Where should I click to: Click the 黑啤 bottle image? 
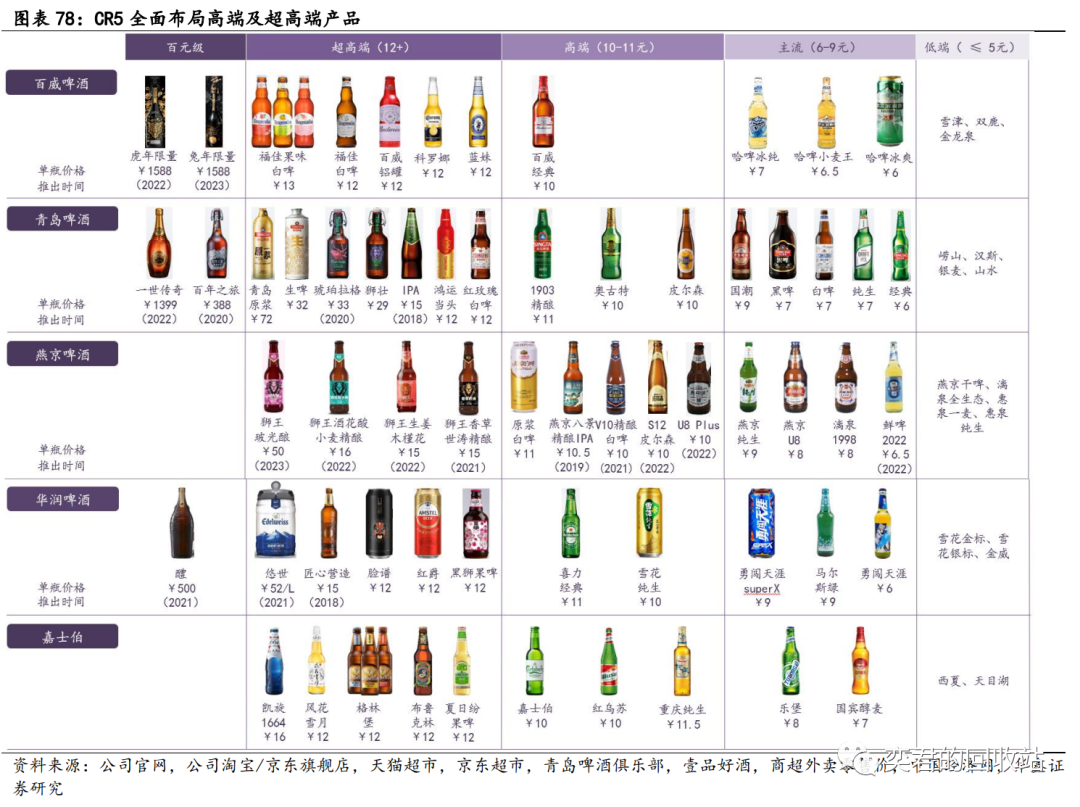(782, 244)
